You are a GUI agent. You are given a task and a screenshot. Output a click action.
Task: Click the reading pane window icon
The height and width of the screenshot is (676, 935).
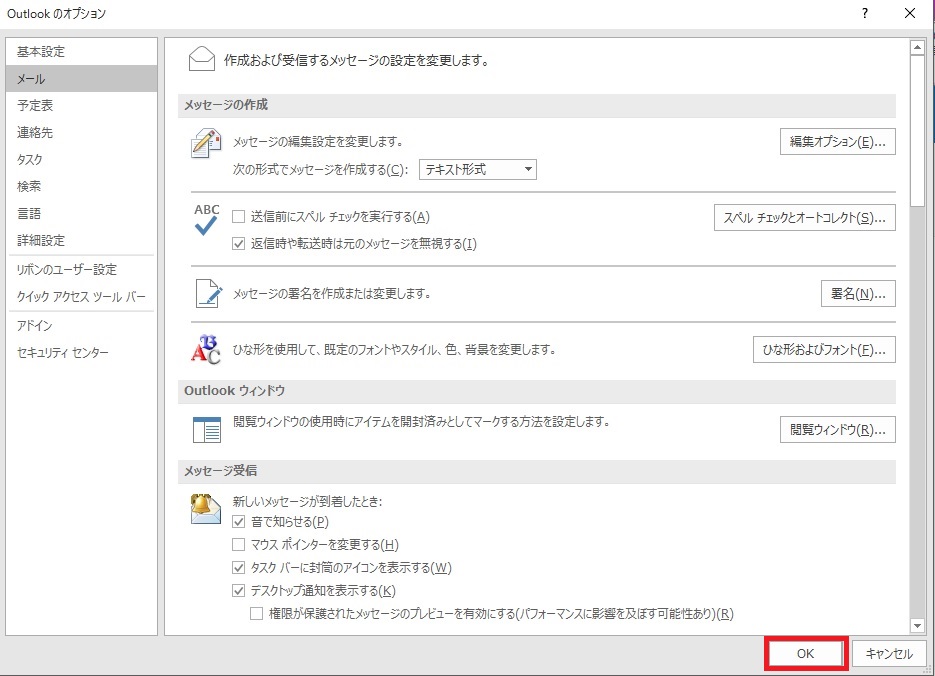(207, 429)
